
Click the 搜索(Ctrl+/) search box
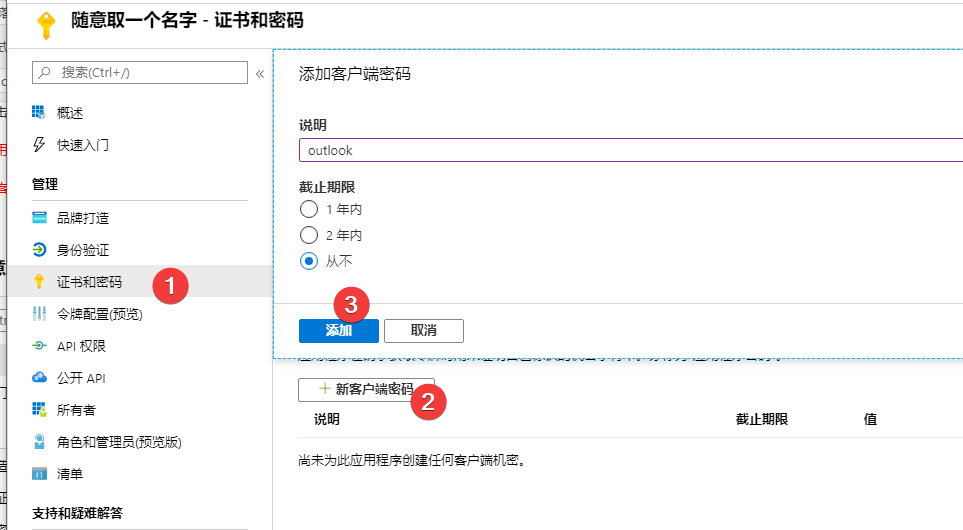(x=140, y=72)
